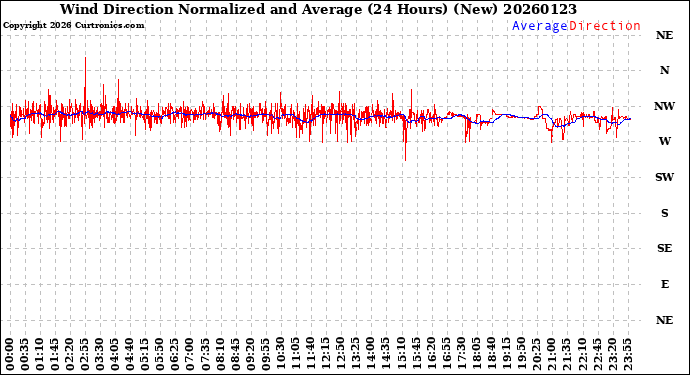690x375 pixels.
Task: Select the E axis label
Action: click(664, 284)
